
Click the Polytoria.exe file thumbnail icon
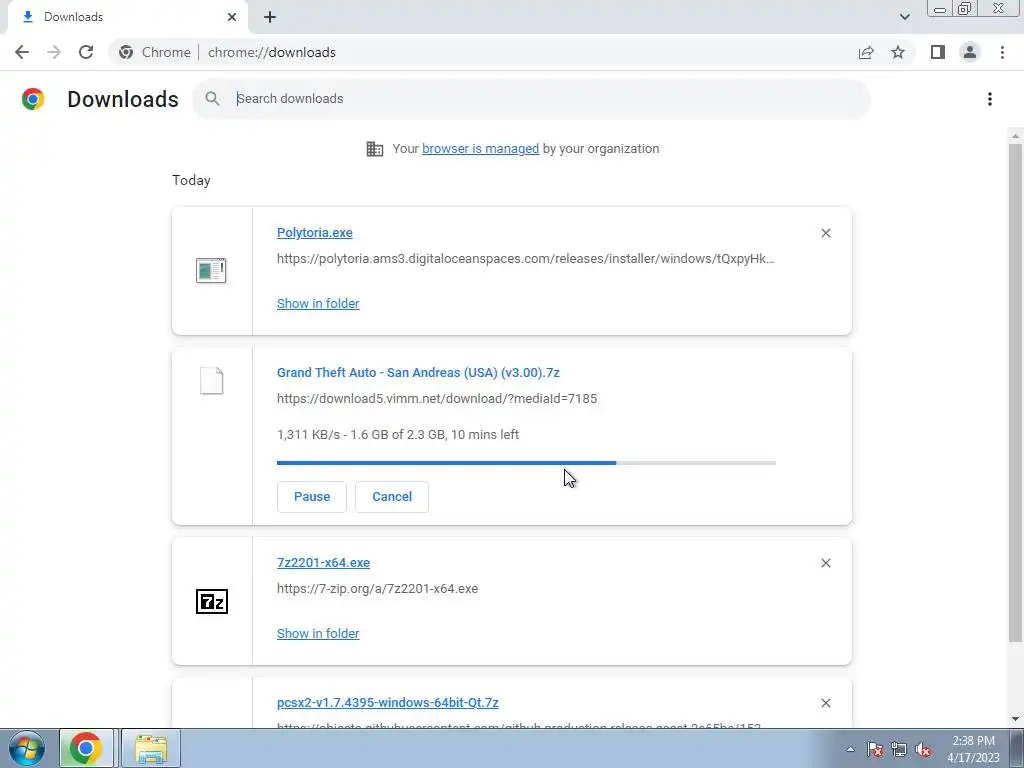[211, 270]
